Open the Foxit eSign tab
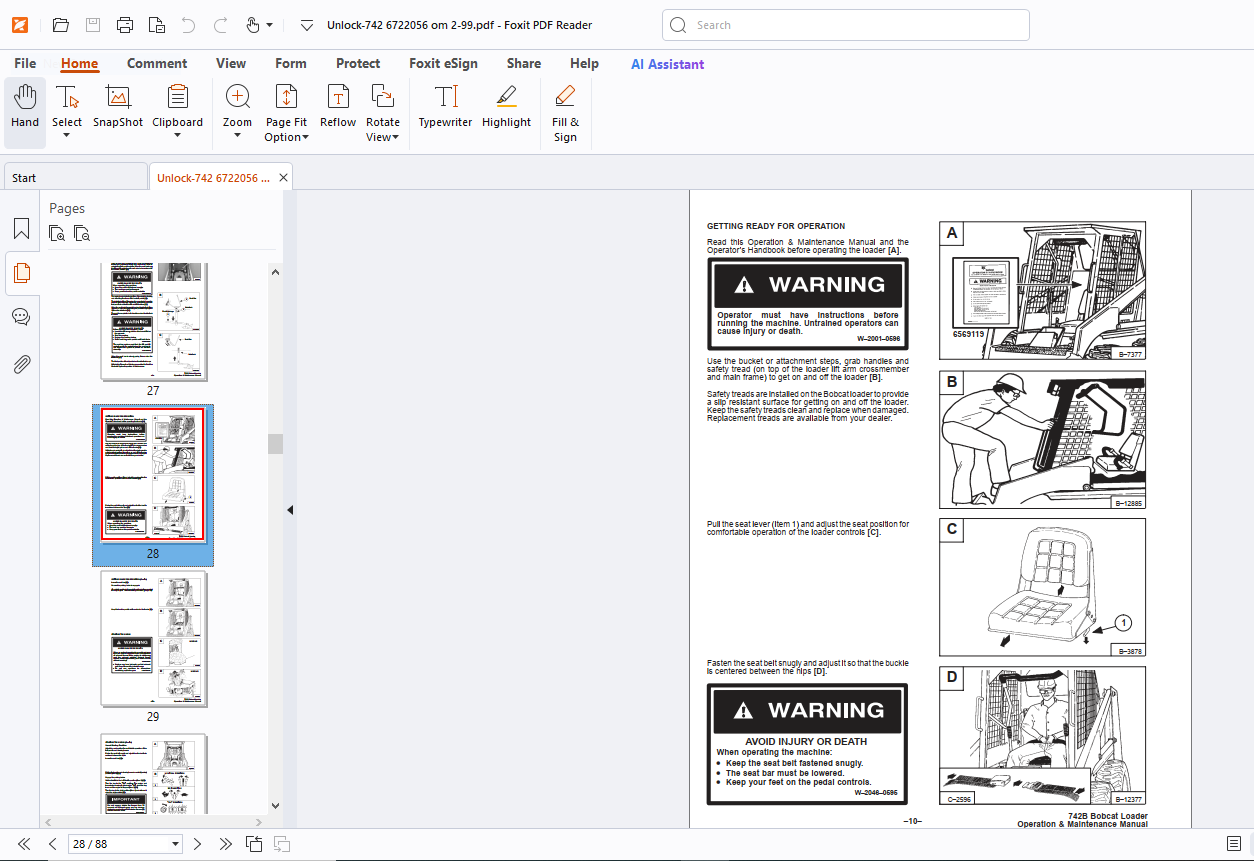The image size is (1254, 861). [x=443, y=63]
